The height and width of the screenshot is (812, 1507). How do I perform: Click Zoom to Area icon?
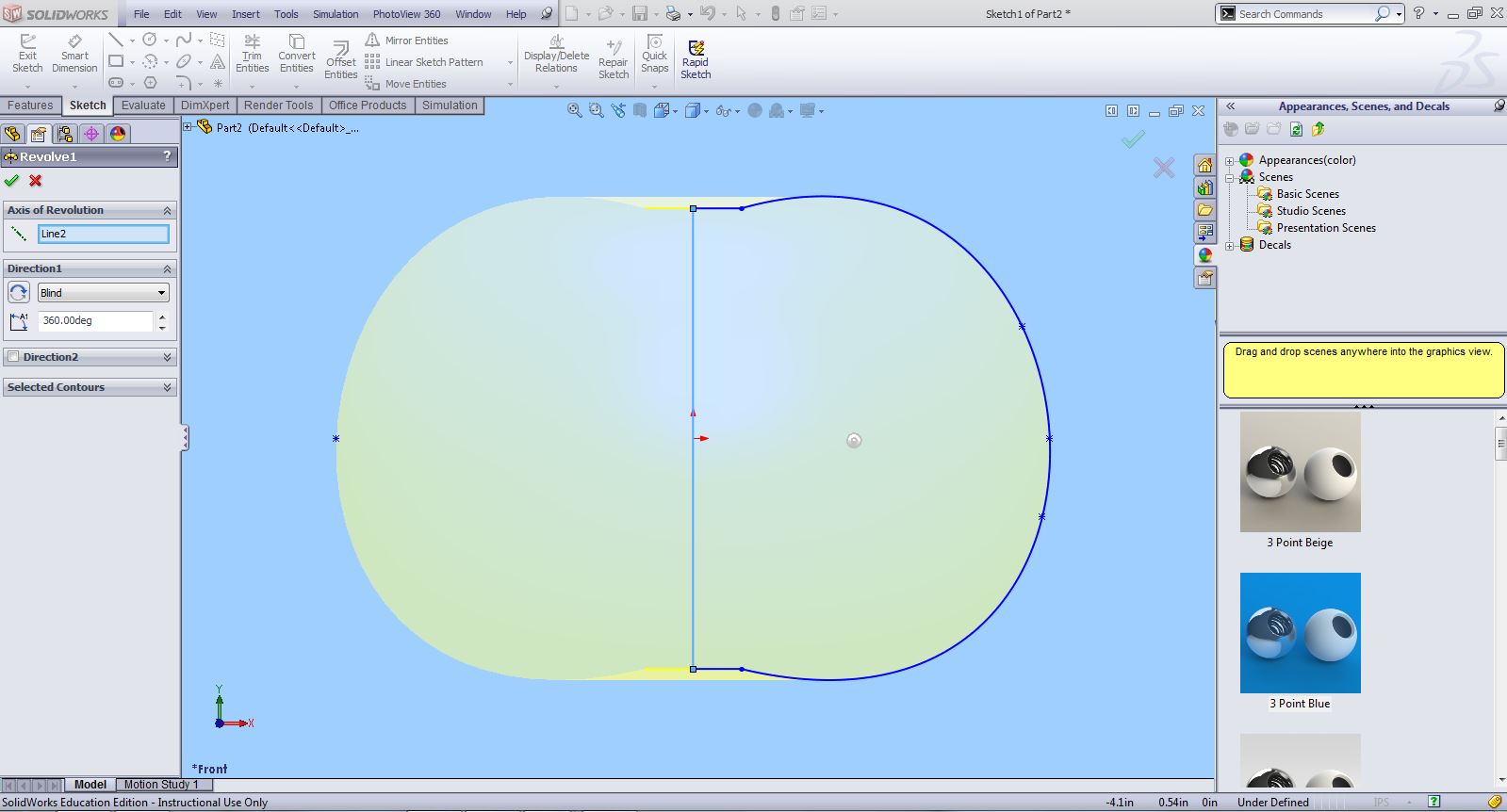[596, 110]
